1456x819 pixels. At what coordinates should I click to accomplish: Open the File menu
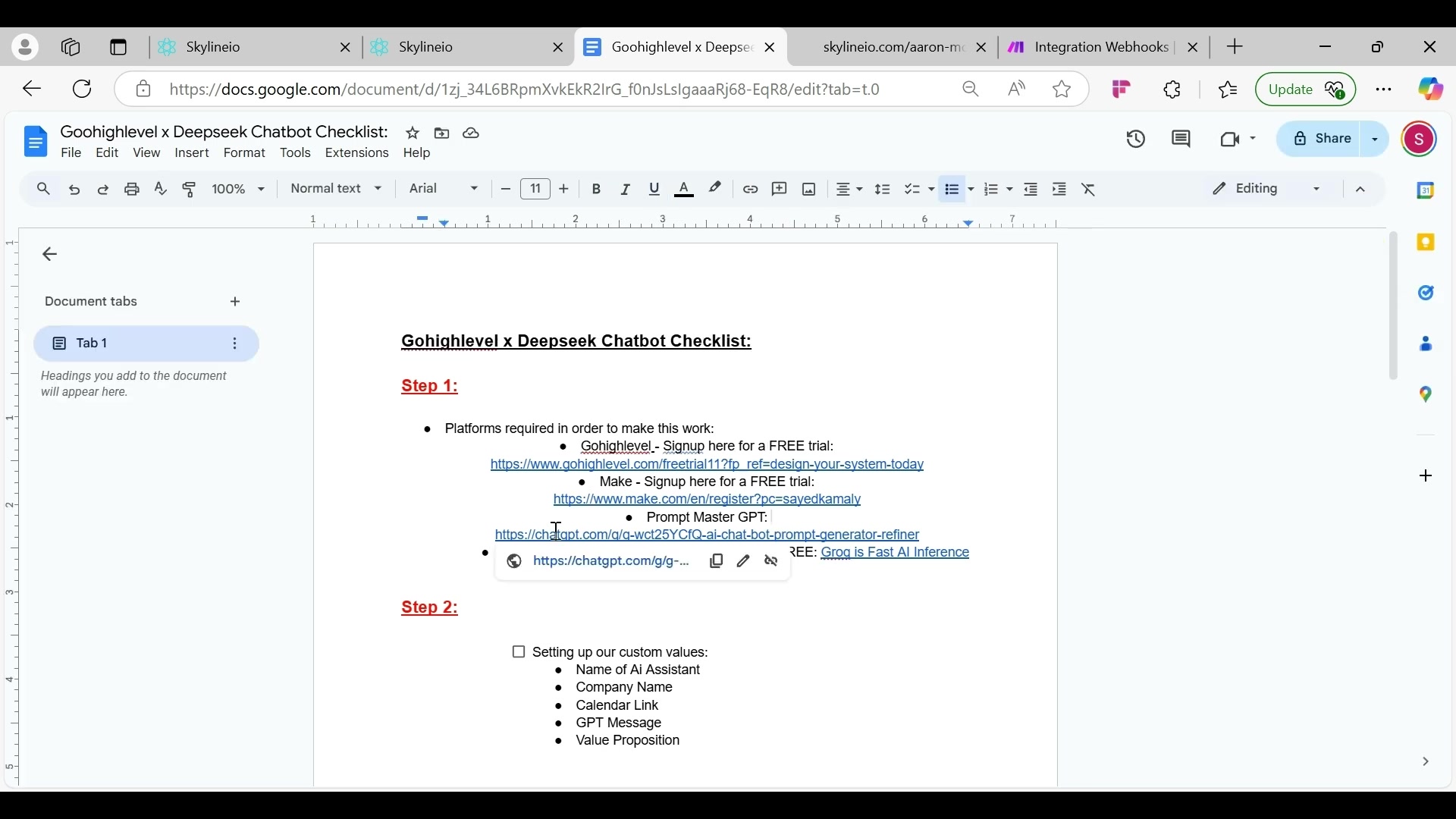point(71,153)
